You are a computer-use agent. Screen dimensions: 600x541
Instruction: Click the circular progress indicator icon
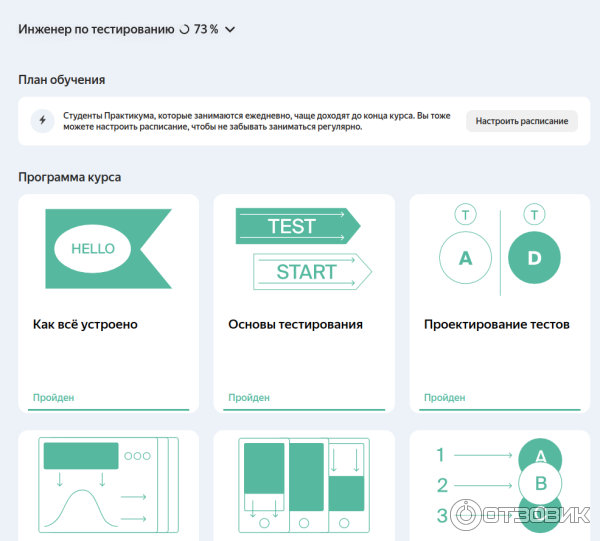click(183, 30)
